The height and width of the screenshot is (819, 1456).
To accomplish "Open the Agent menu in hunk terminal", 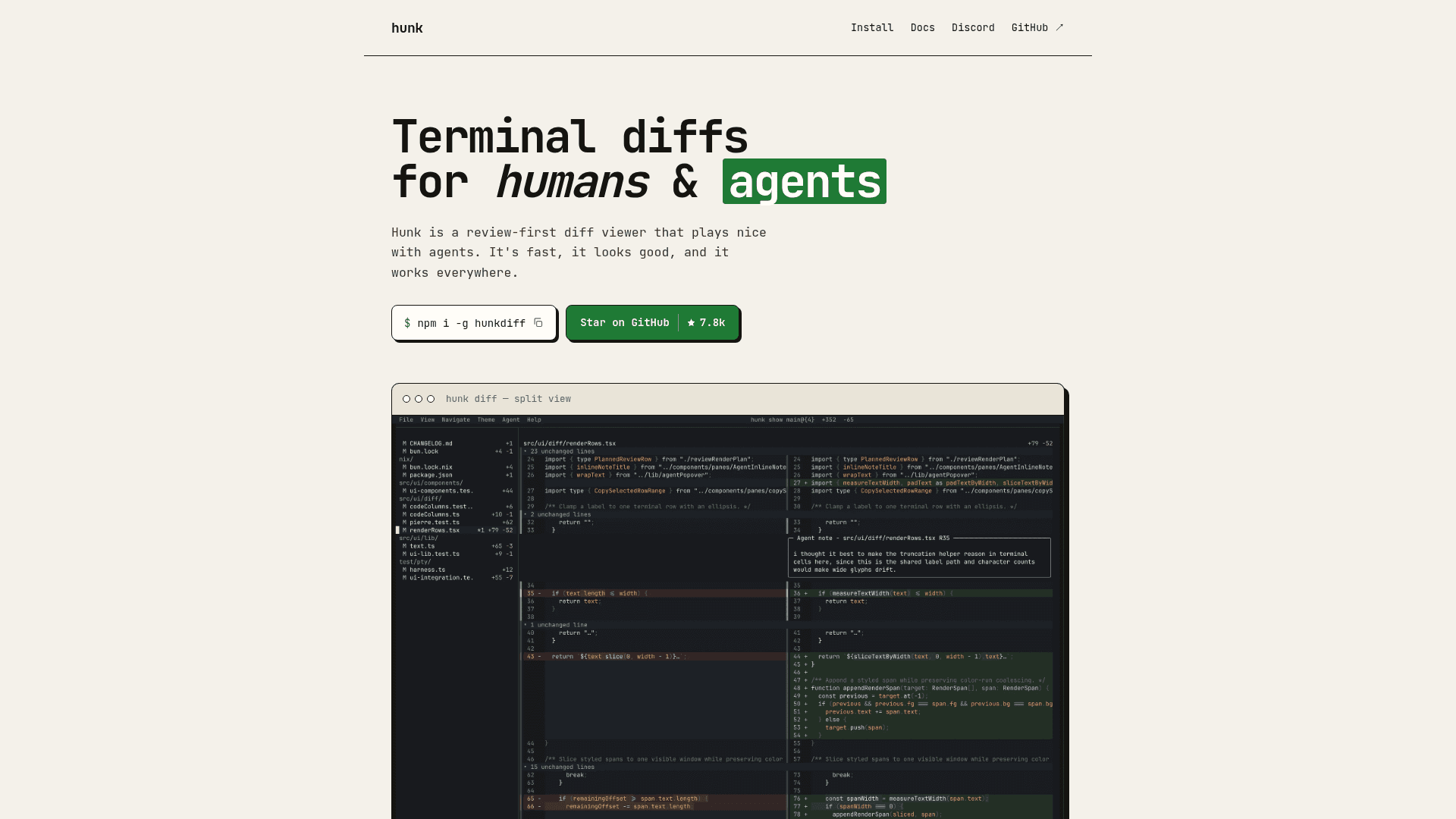I will point(511,419).
